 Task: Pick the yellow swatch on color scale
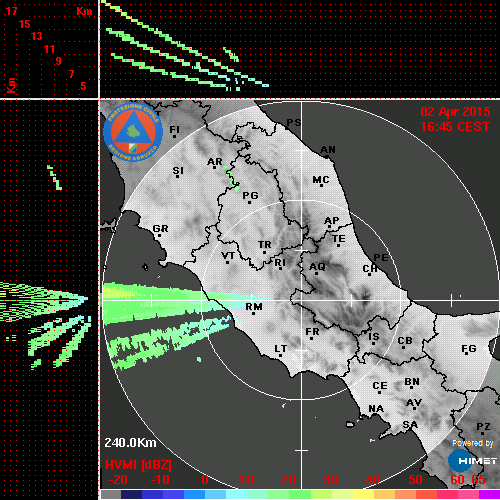pos(363,494)
